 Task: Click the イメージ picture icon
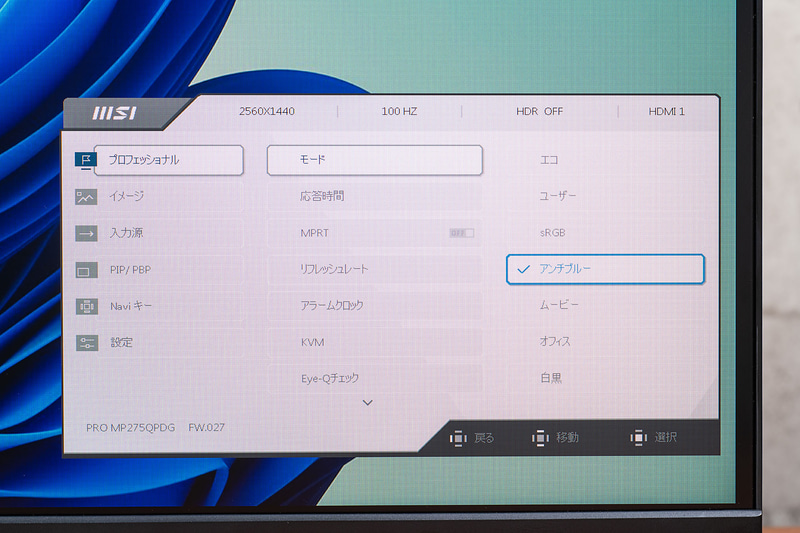[86, 197]
